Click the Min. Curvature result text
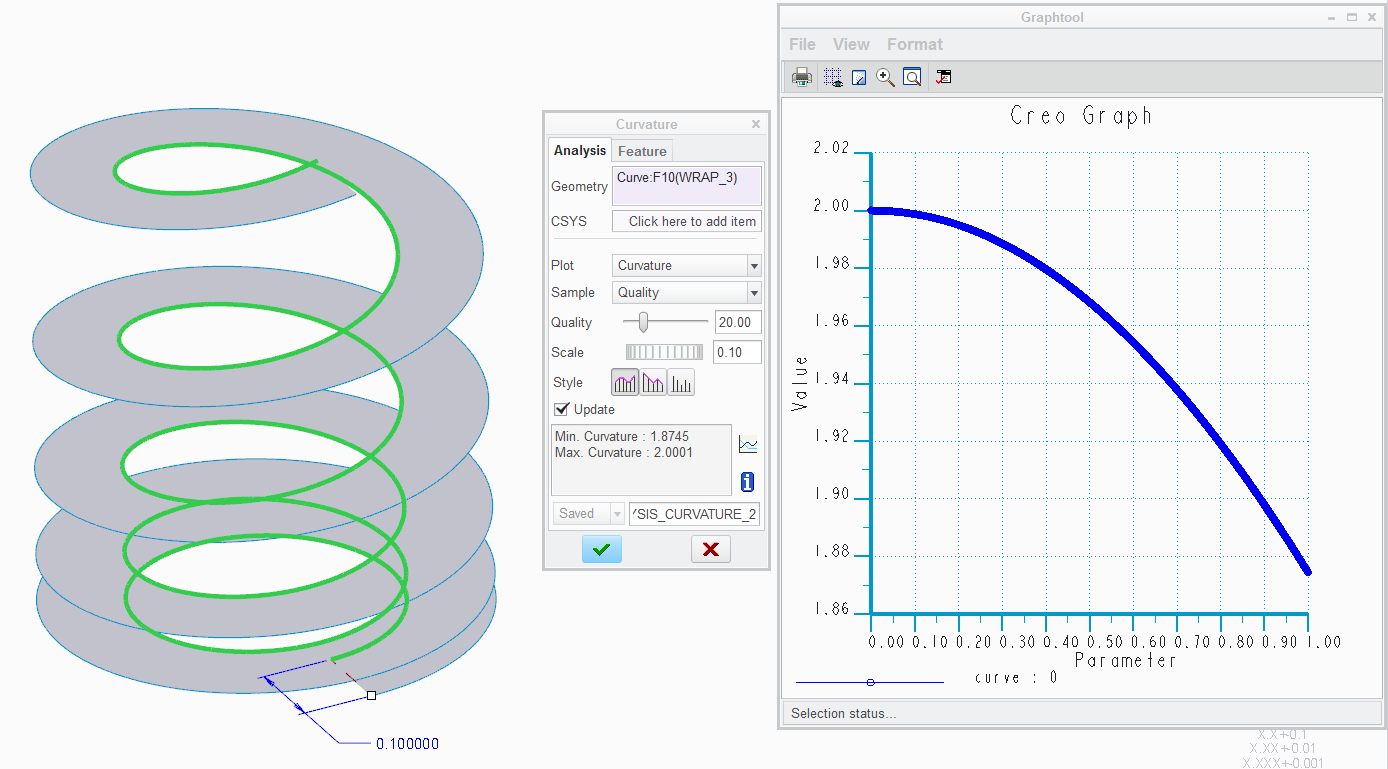This screenshot has height=769, width=1388. 621,436
